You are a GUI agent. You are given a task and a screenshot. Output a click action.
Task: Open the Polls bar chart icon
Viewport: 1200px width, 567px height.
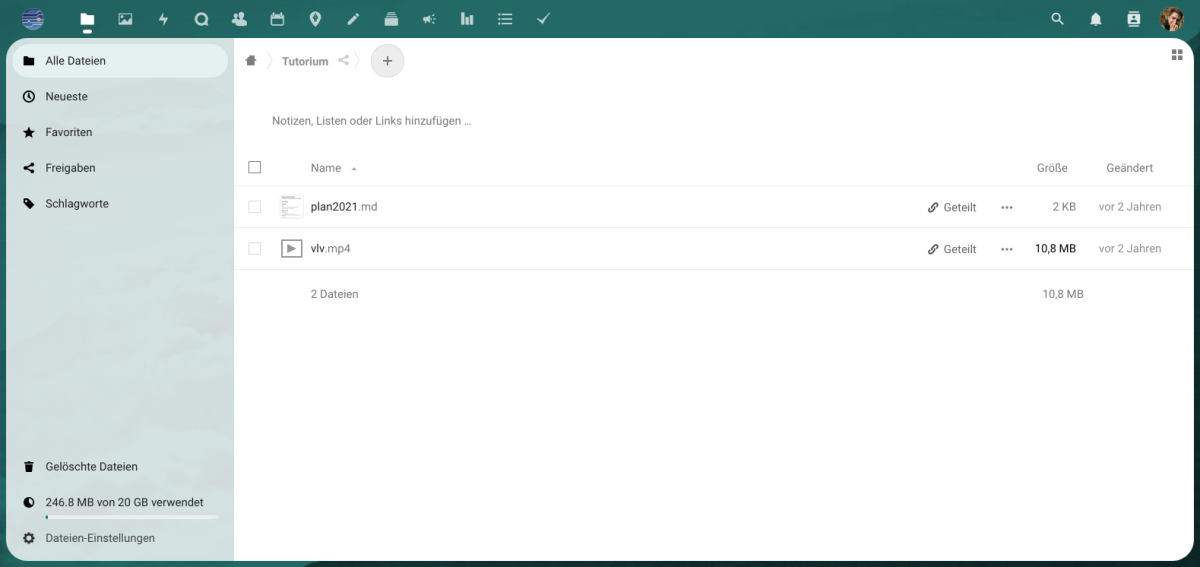coord(467,19)
